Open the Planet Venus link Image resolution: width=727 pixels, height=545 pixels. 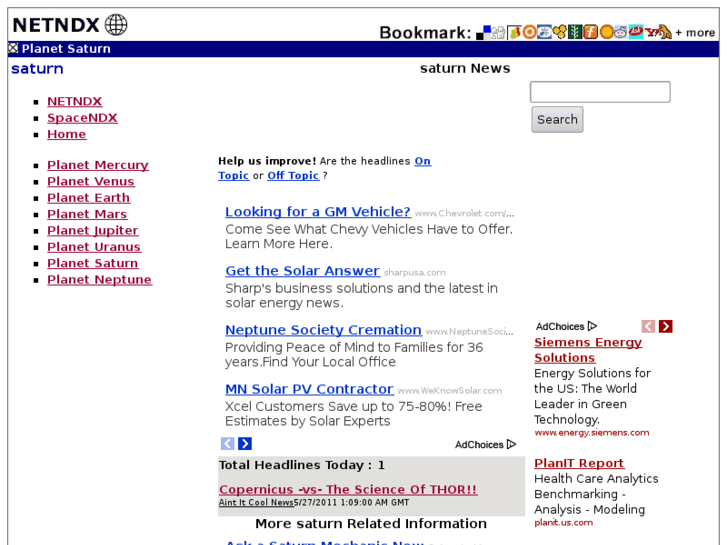point(91,181)
